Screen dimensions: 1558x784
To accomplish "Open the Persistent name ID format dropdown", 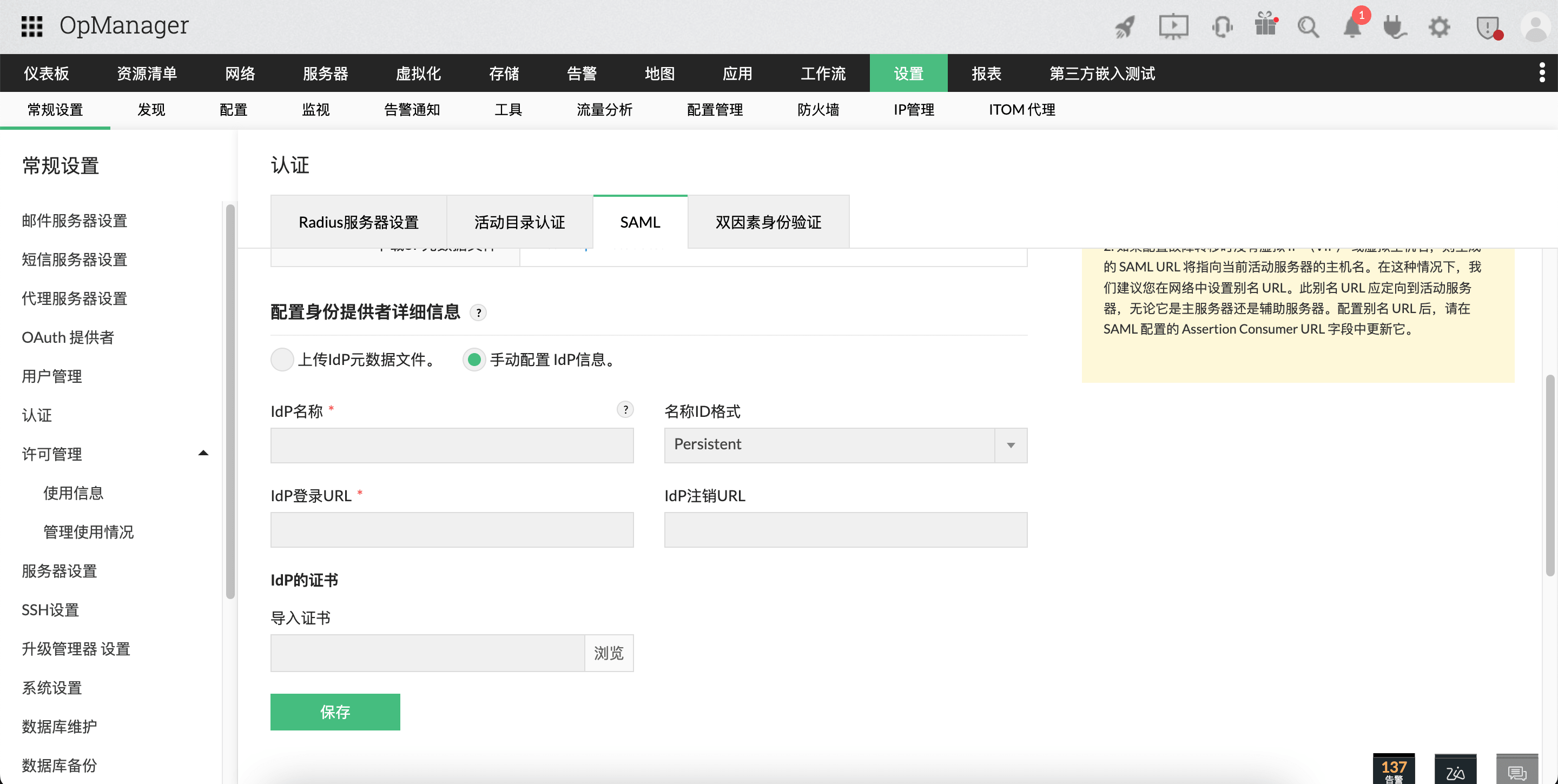I will [x=845, y=445].
